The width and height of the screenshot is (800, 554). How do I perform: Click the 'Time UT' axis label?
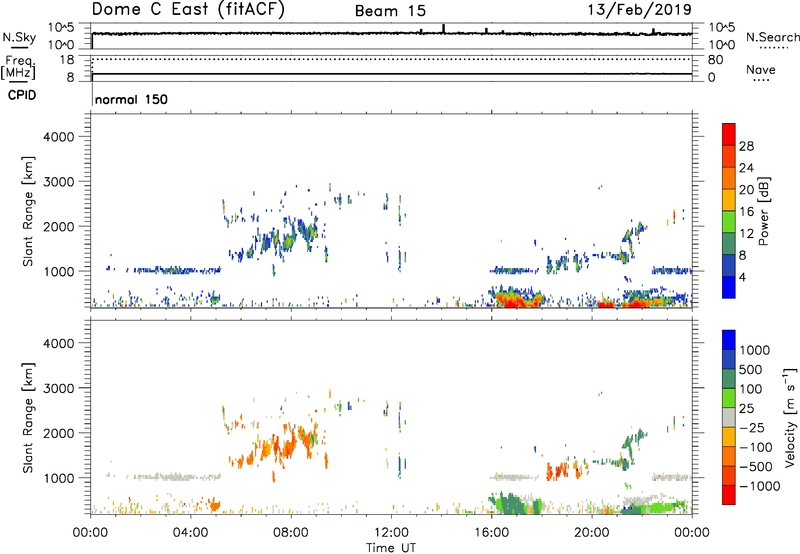coord(391,548)
